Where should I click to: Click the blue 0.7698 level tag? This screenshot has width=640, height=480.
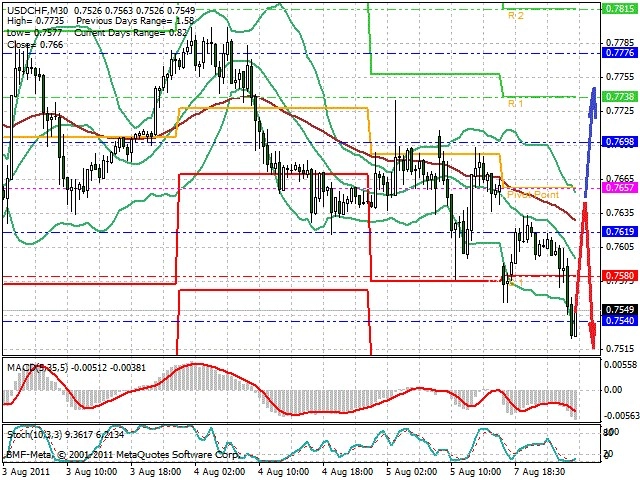(x=620, y=142)
